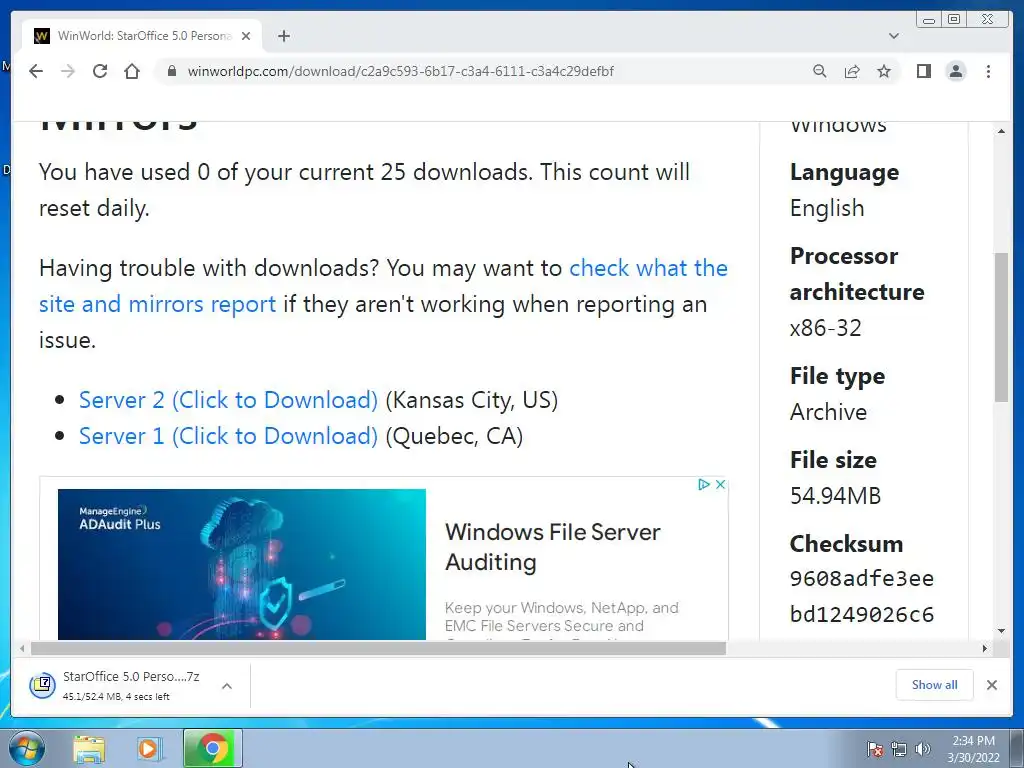1024x768 pixels.
Task: Bookmark this page with the star
Action: pos(884,71)
